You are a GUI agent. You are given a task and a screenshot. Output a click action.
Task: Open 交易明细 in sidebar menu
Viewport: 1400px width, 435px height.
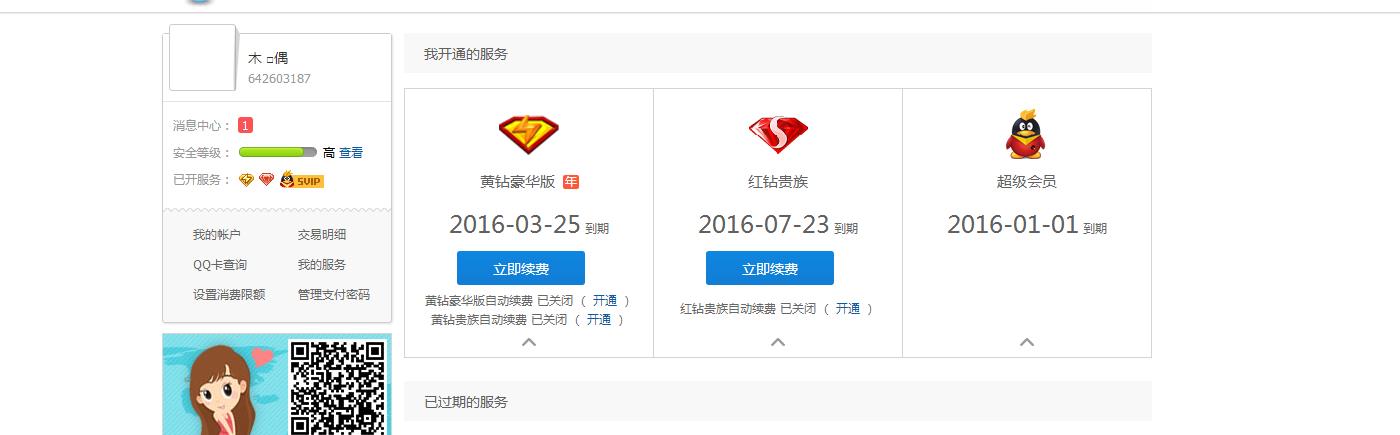322,235
